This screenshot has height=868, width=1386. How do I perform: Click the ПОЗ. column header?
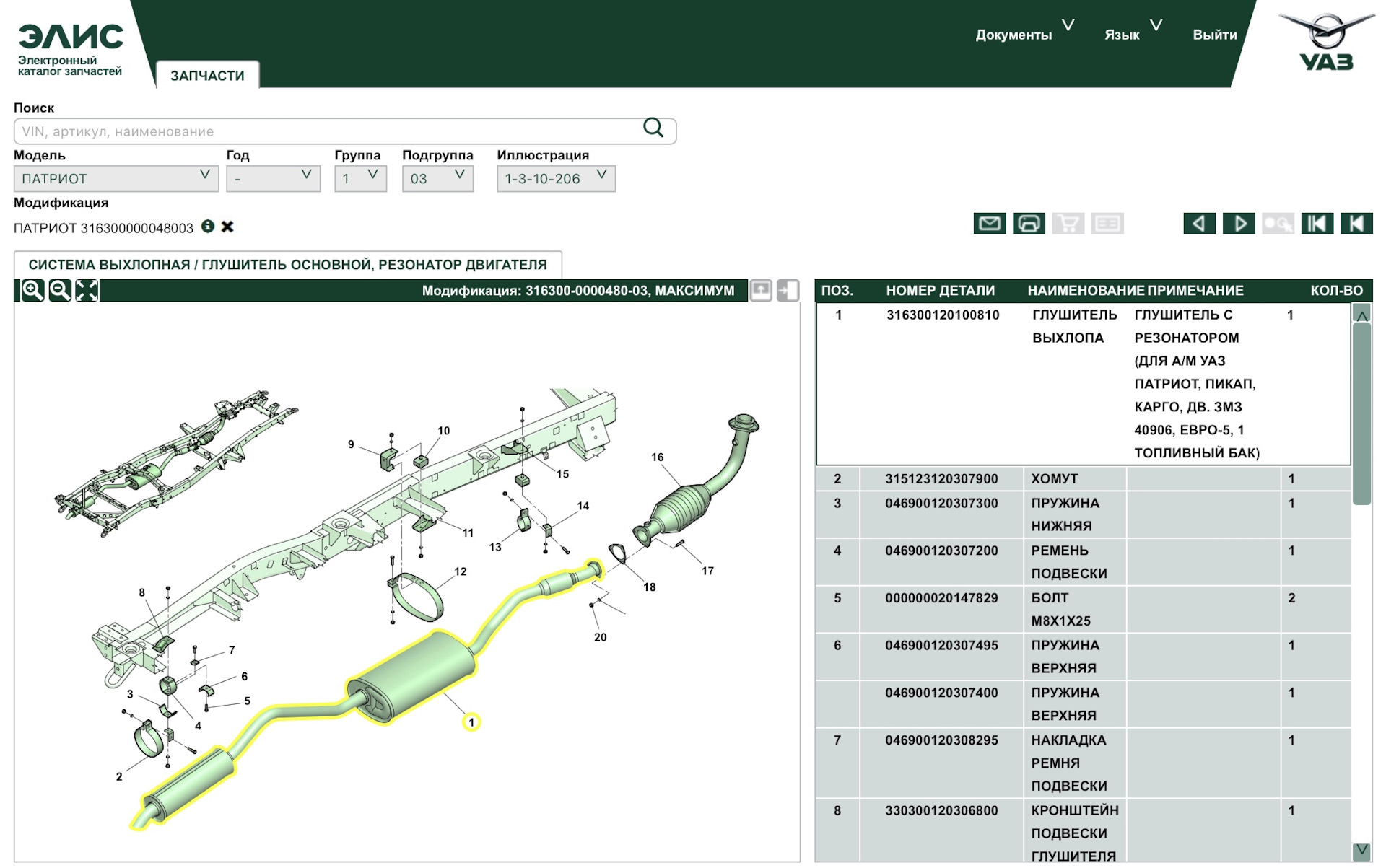tap(837, 291)
